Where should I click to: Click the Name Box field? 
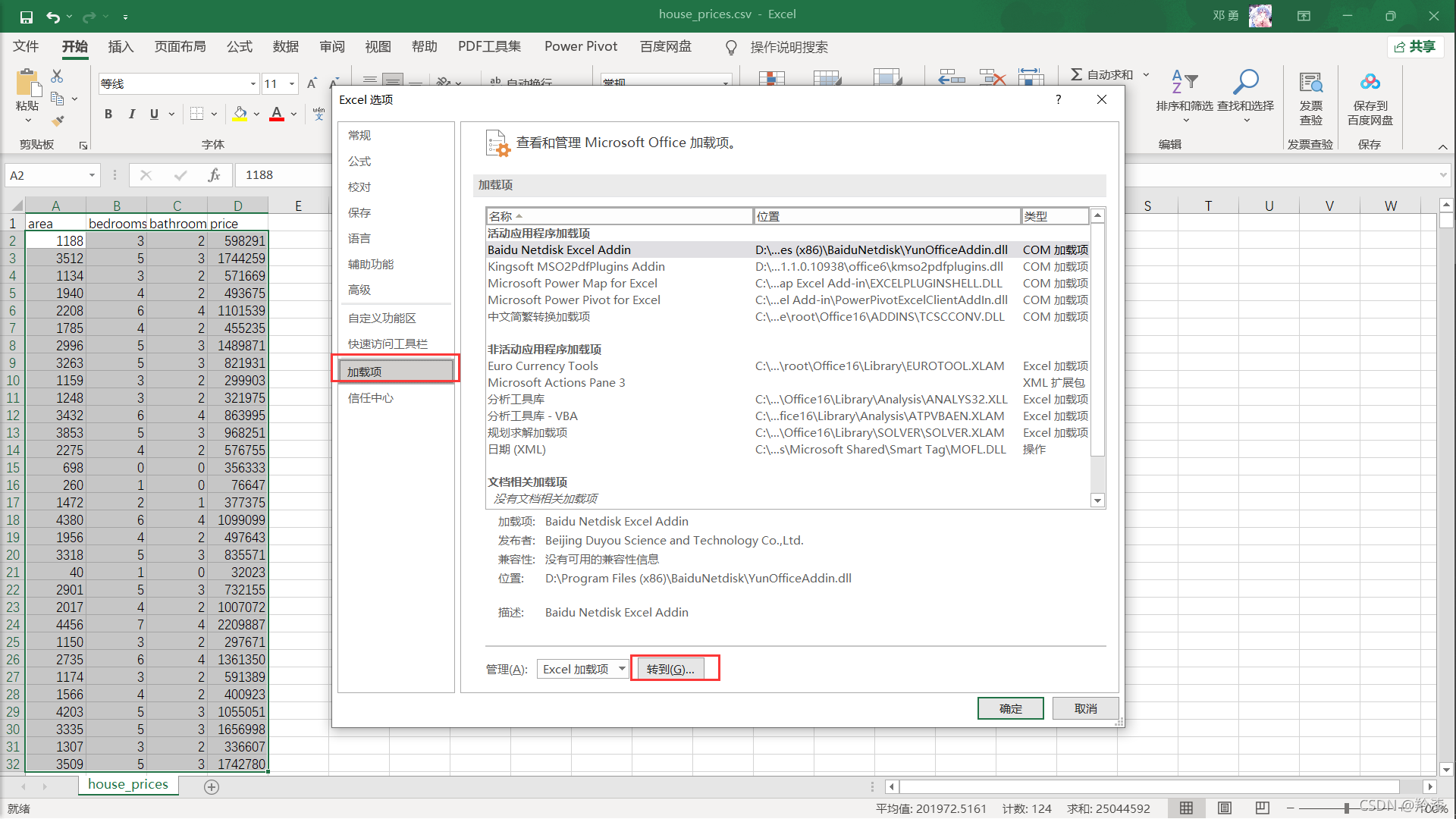[x=45, y=175]
